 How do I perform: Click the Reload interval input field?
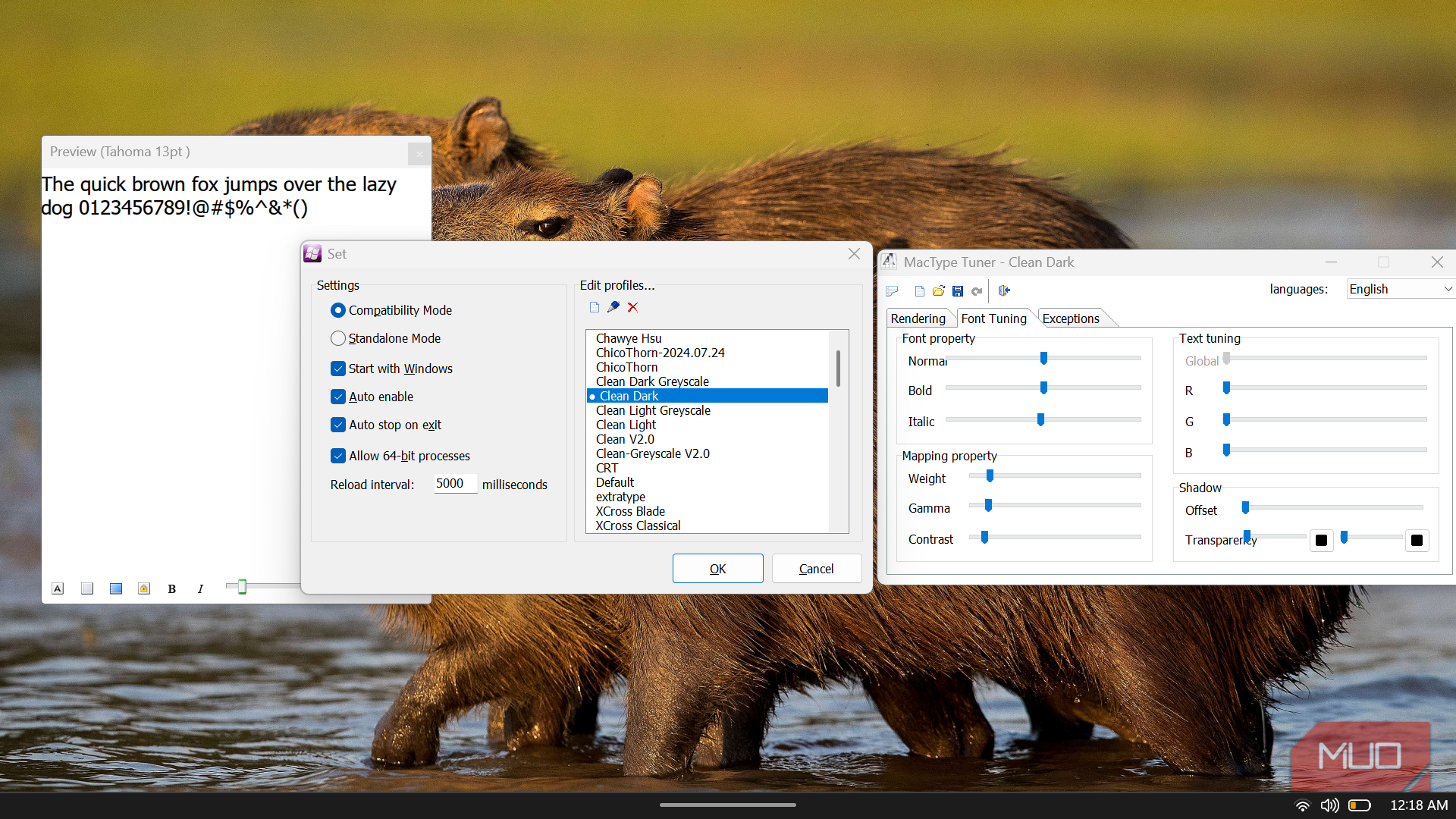pos(455,484)
